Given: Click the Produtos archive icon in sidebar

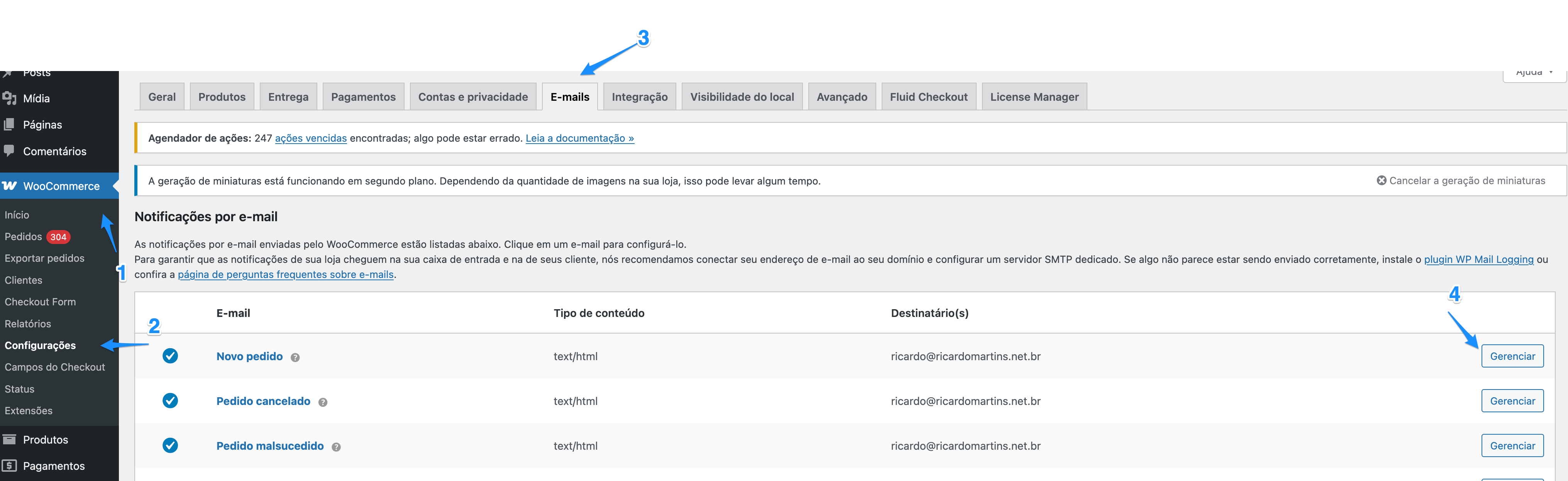Looking at the screenshot, I should click(9, 439).
